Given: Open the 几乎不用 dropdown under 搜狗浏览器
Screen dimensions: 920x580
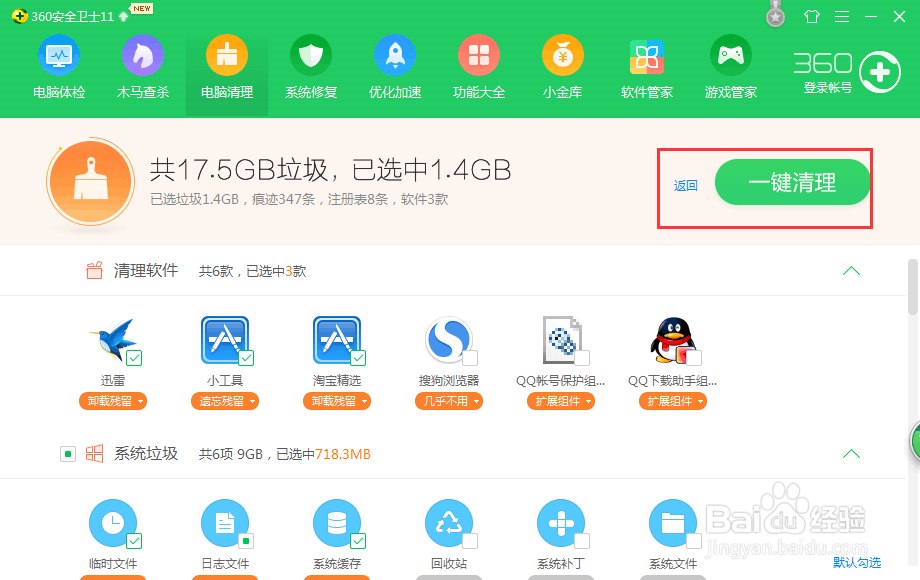Looking at the screenshot, I should [449, 401].
